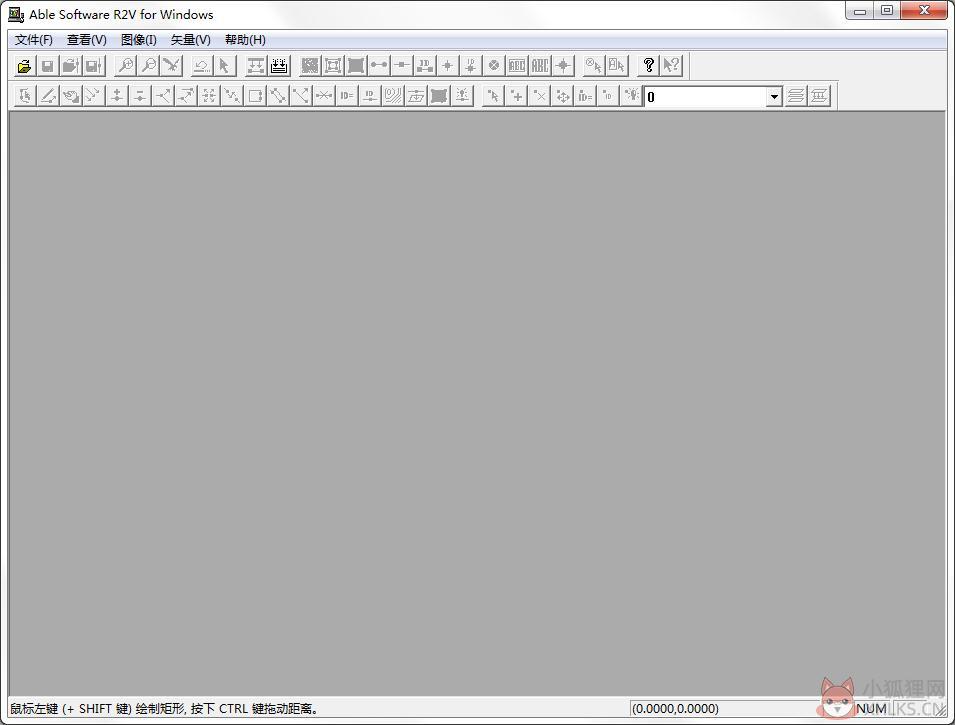Open the 图像(I) menu
The height and width of the screenshot is (725, 955).
pos(139,40)
